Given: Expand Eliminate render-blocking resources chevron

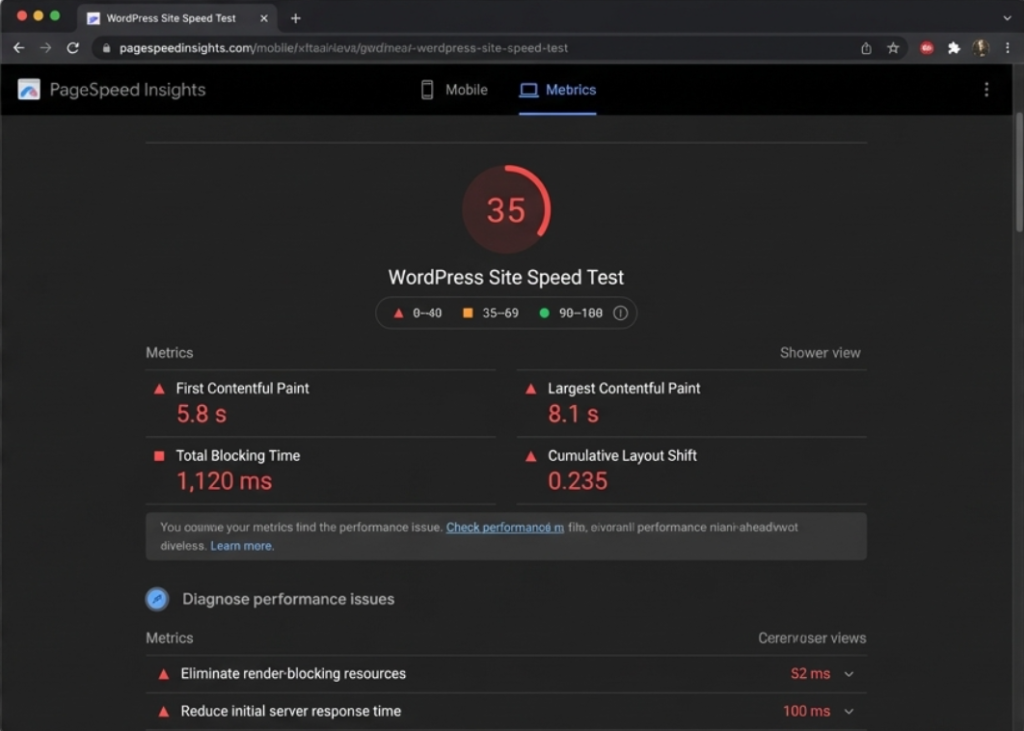Looking at the screenshot, I should coord(849,674).
